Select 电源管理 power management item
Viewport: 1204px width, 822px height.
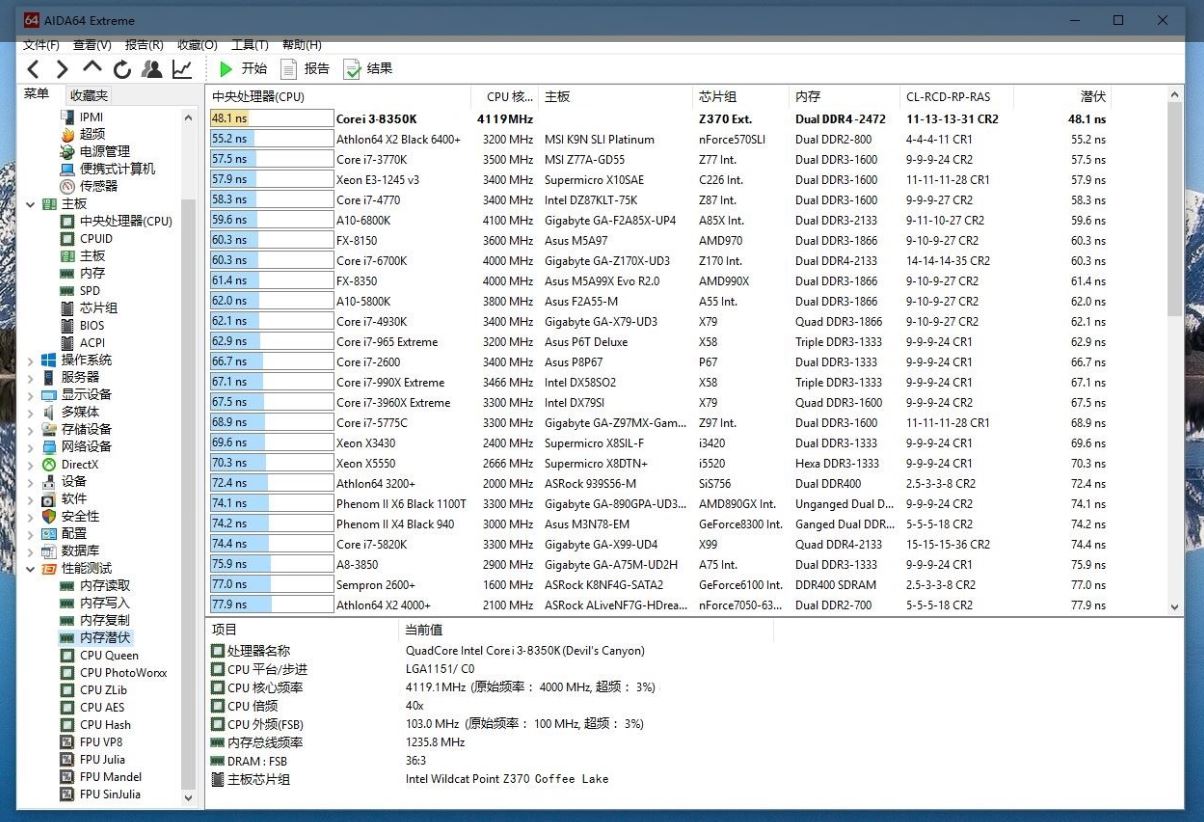click(105, 151)
